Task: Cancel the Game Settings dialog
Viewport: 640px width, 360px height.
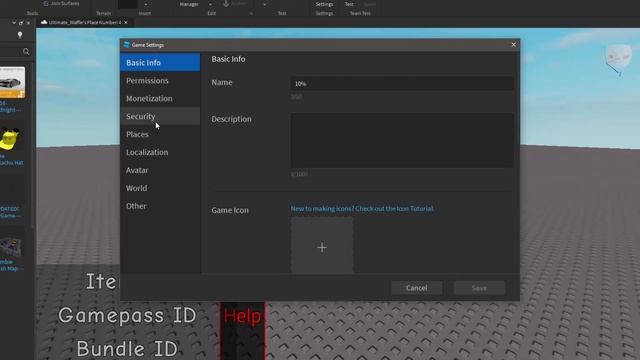Action: [x=416, y=288]
